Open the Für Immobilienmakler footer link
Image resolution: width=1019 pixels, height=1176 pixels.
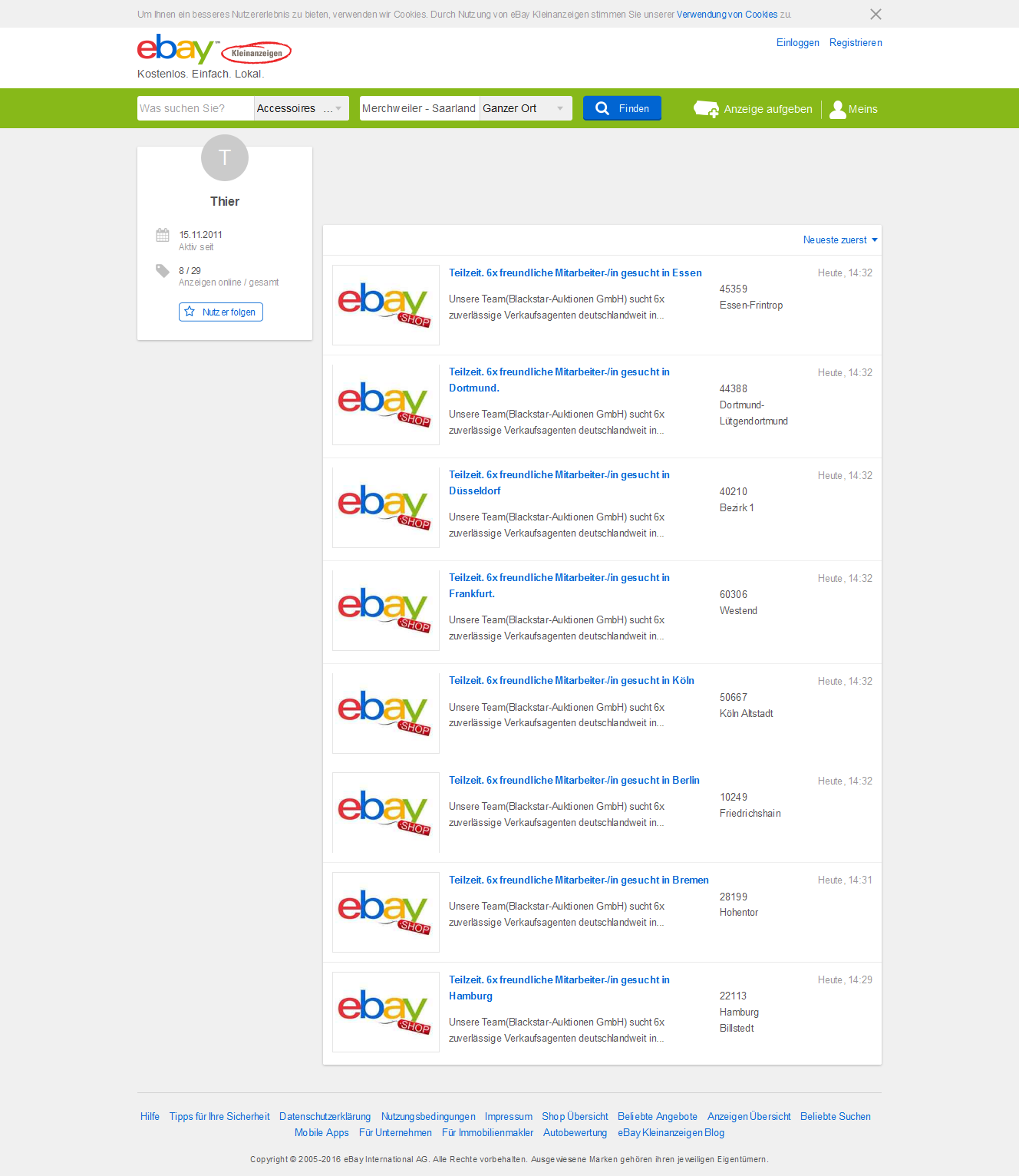pyautogui.click(x=487, y=1132)
